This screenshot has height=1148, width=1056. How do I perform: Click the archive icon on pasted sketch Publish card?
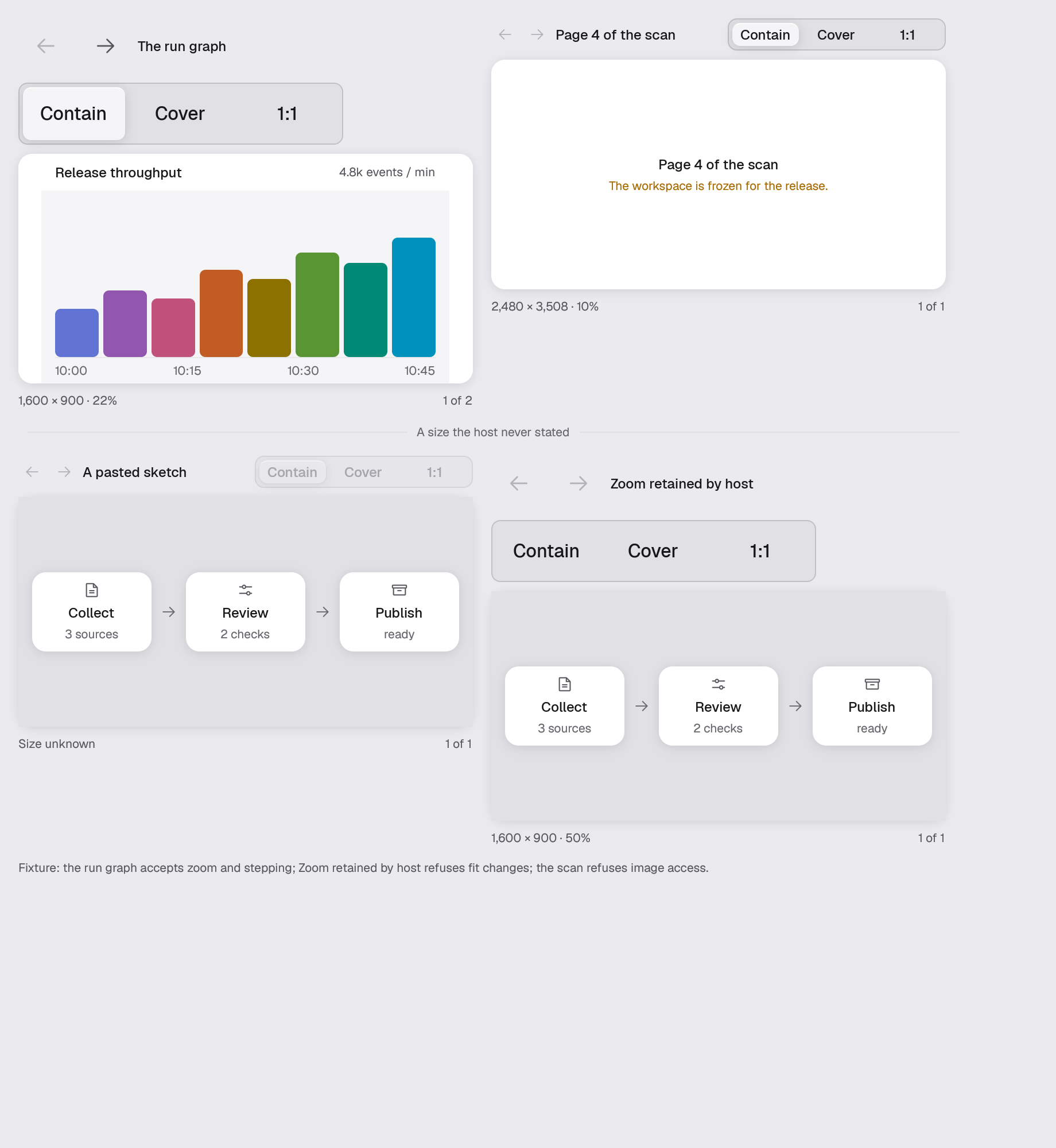coord(399,590)
